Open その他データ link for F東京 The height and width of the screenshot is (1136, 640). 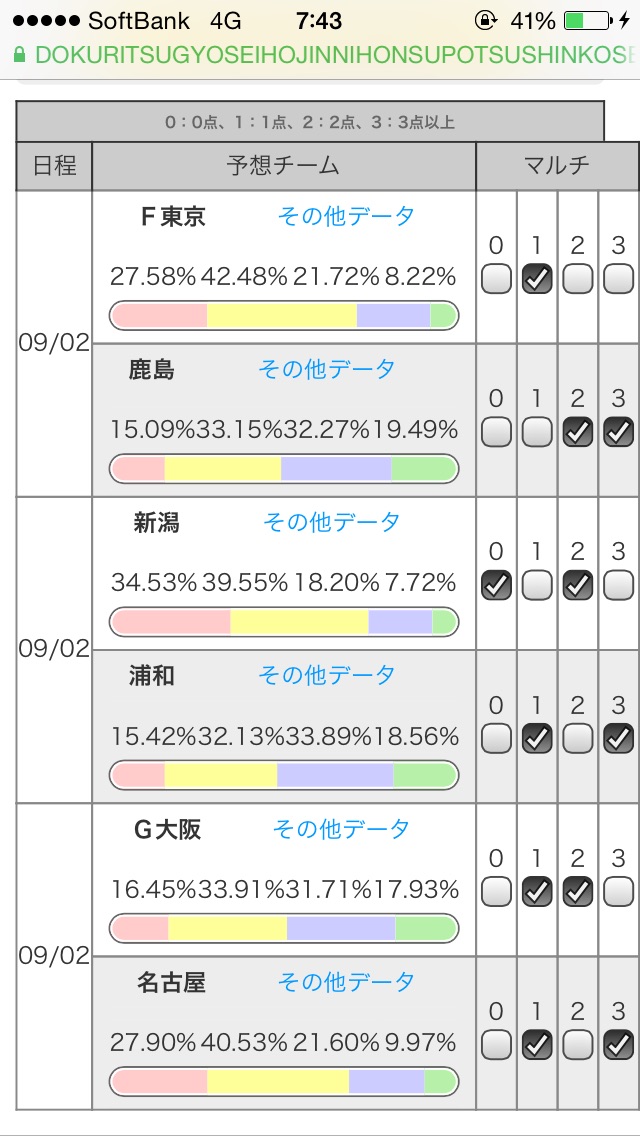(x=346, y=216)
